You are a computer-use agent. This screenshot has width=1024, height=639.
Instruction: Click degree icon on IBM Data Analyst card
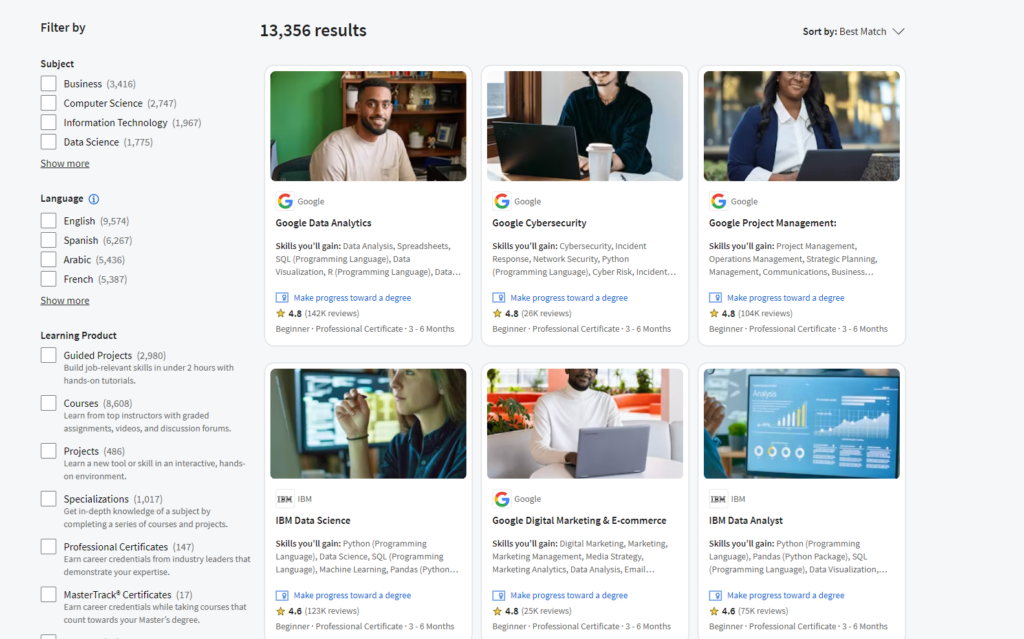[x=716, y=596]
